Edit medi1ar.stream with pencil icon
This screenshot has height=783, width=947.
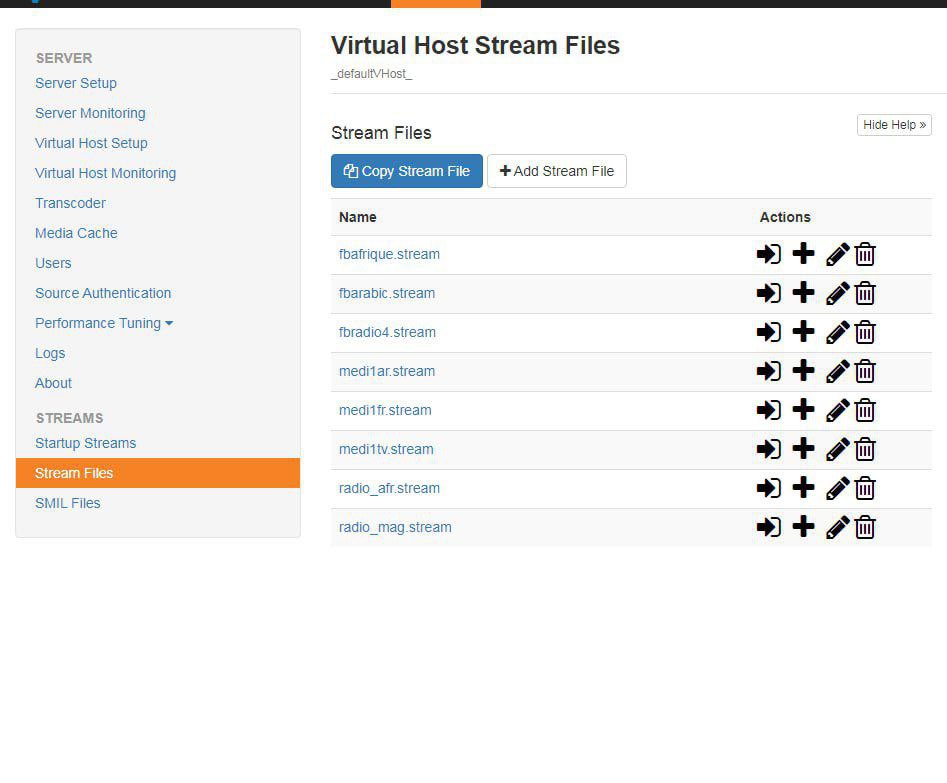coord(838,372)
